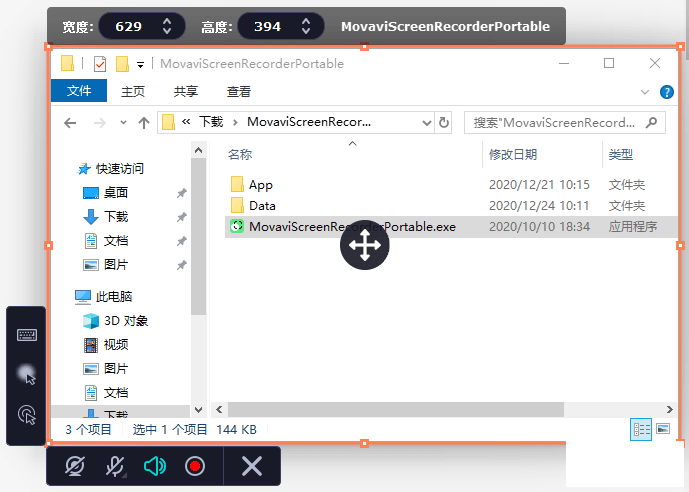Screen dimensions: 689x492
Task: Mute system audio speaker icon
Action: click(155, 466)
